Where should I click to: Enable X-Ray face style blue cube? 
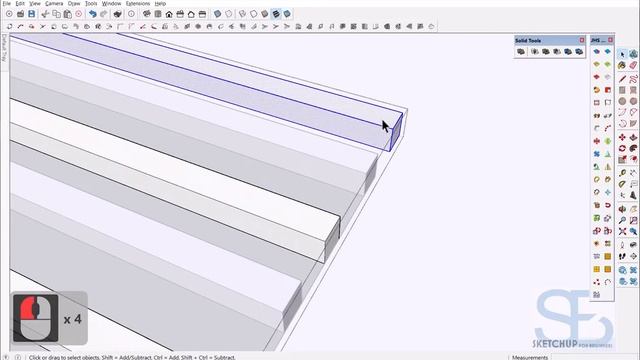tap(218, 14)
